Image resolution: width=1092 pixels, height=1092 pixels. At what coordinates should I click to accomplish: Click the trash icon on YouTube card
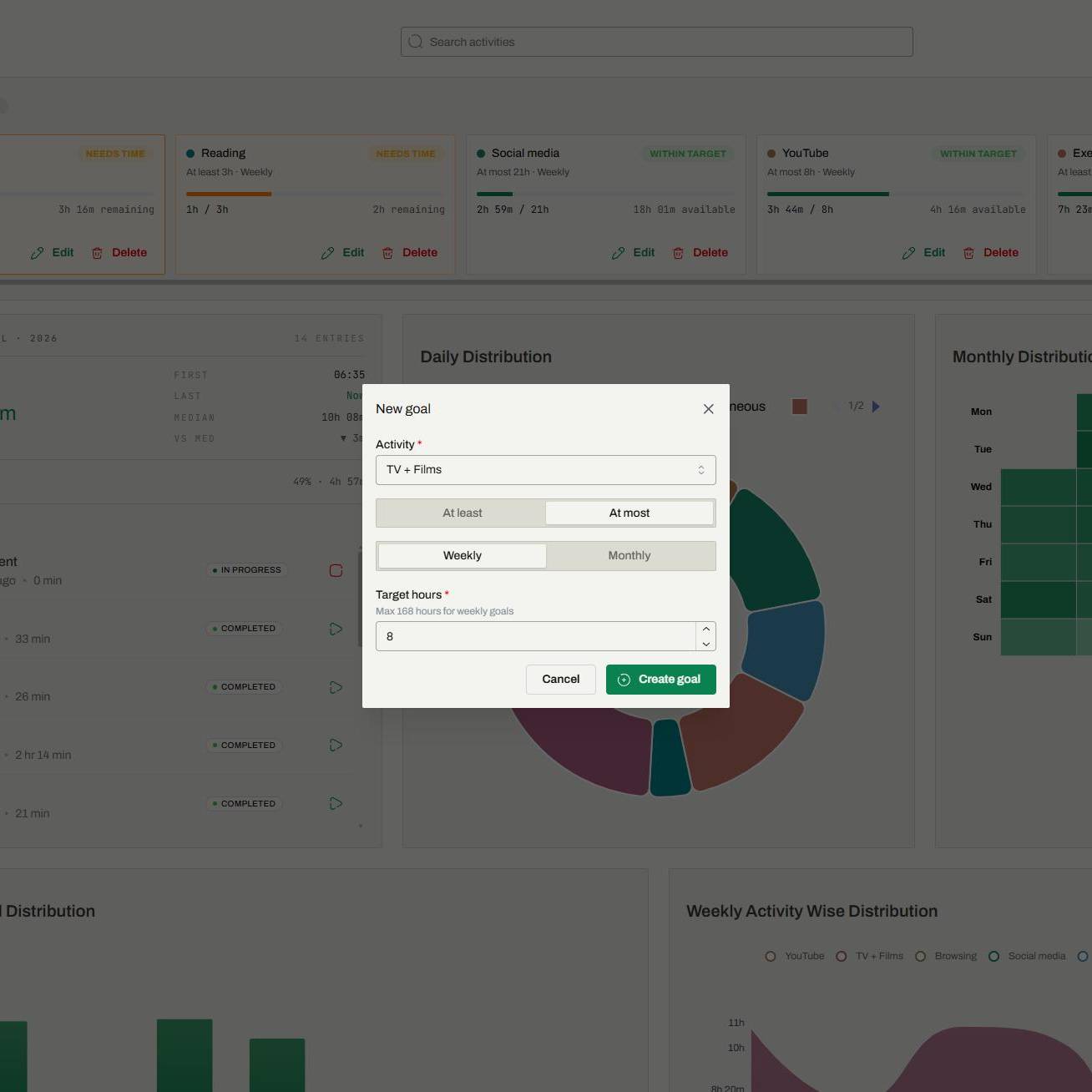[968, 253]
